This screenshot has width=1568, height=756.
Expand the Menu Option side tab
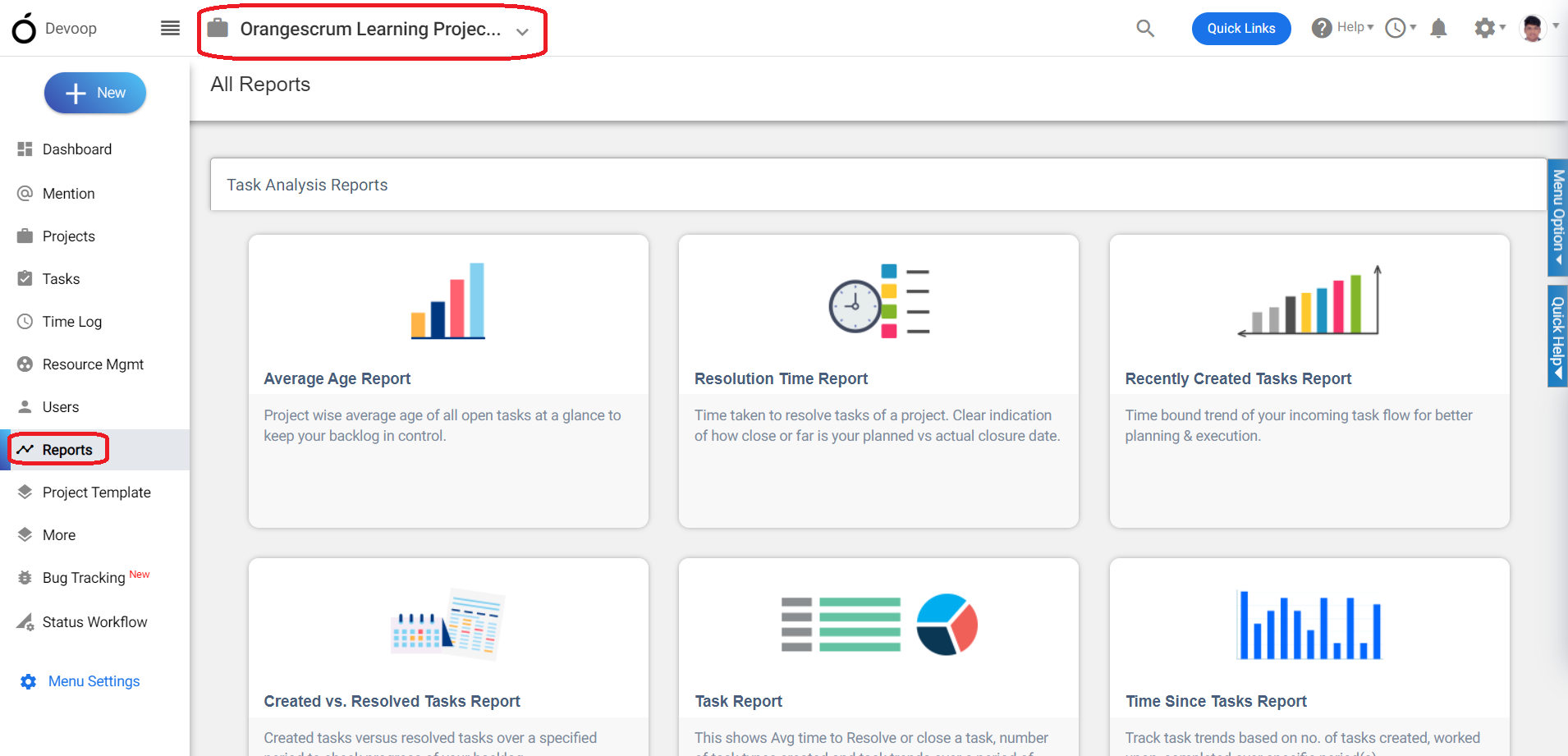[1557, 217]
